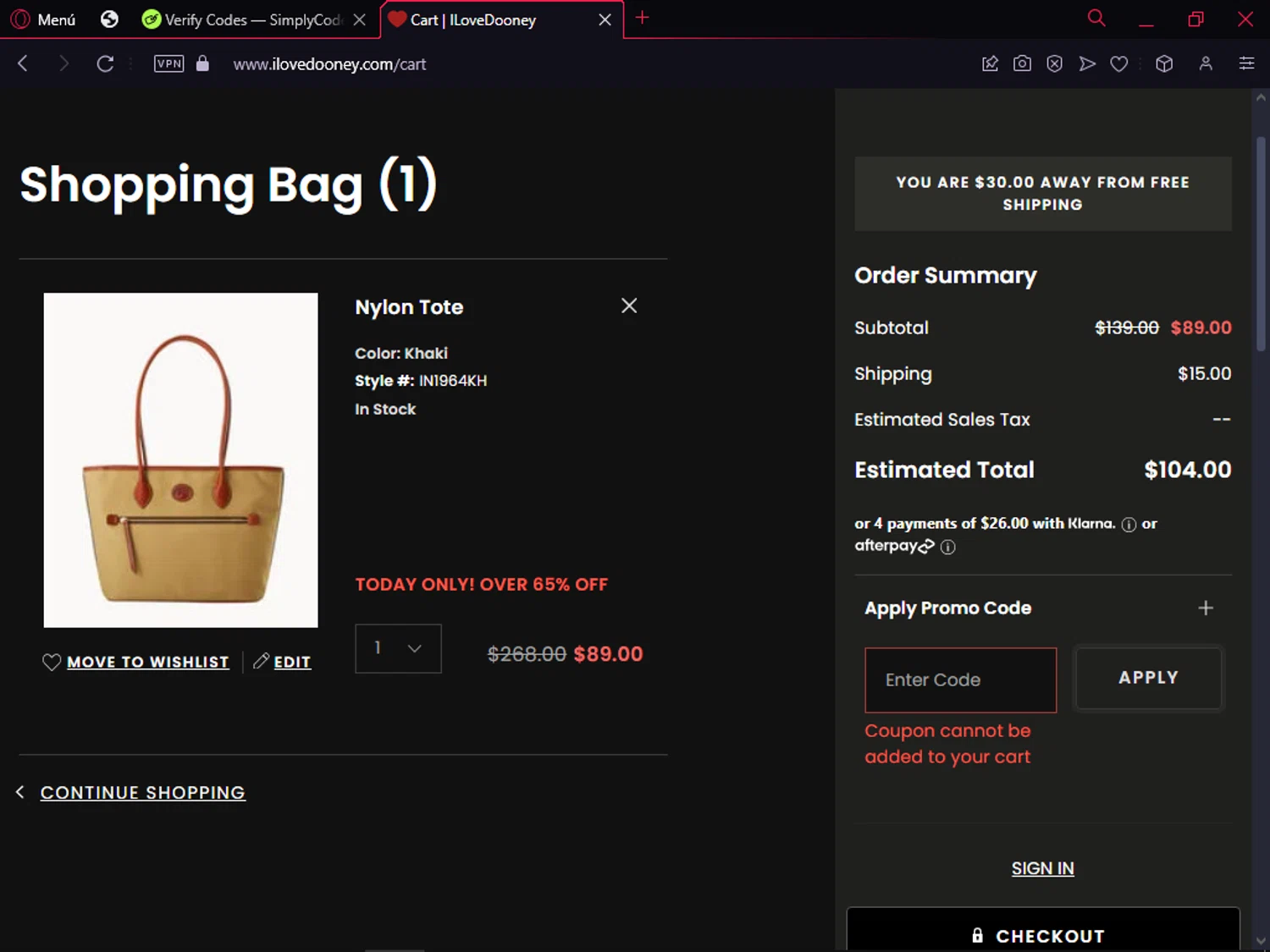Expand Apply Promo Code with plus icon

tap(1206, 608)
